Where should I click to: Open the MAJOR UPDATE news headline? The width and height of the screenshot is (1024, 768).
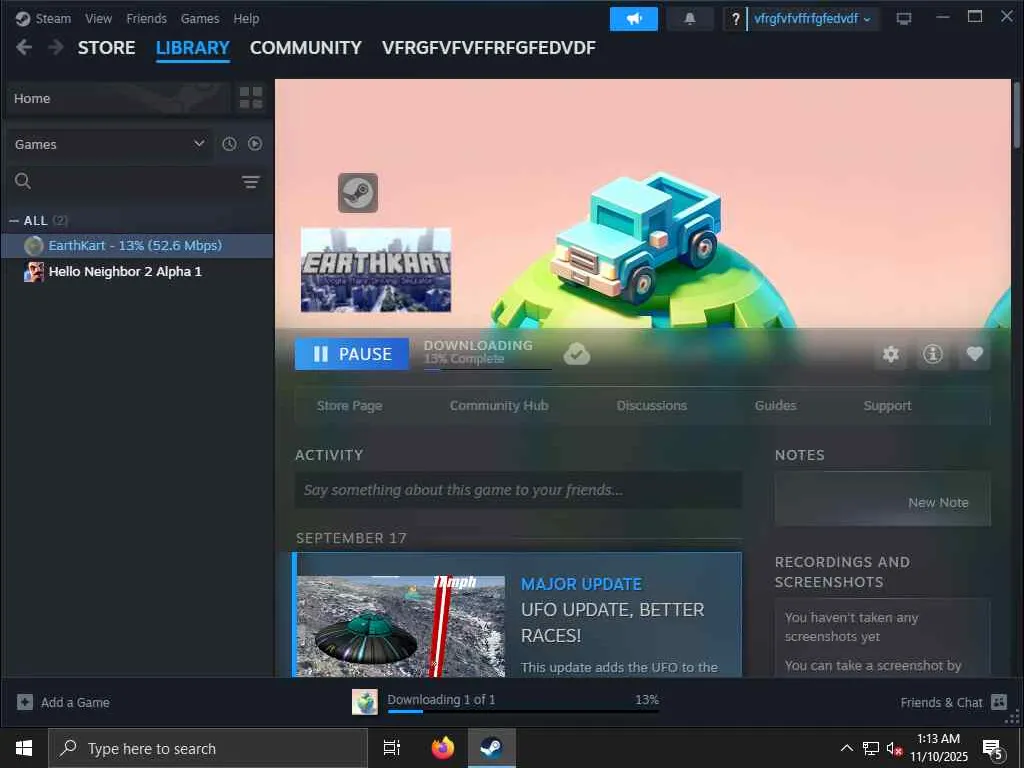(x=581, y=584)
